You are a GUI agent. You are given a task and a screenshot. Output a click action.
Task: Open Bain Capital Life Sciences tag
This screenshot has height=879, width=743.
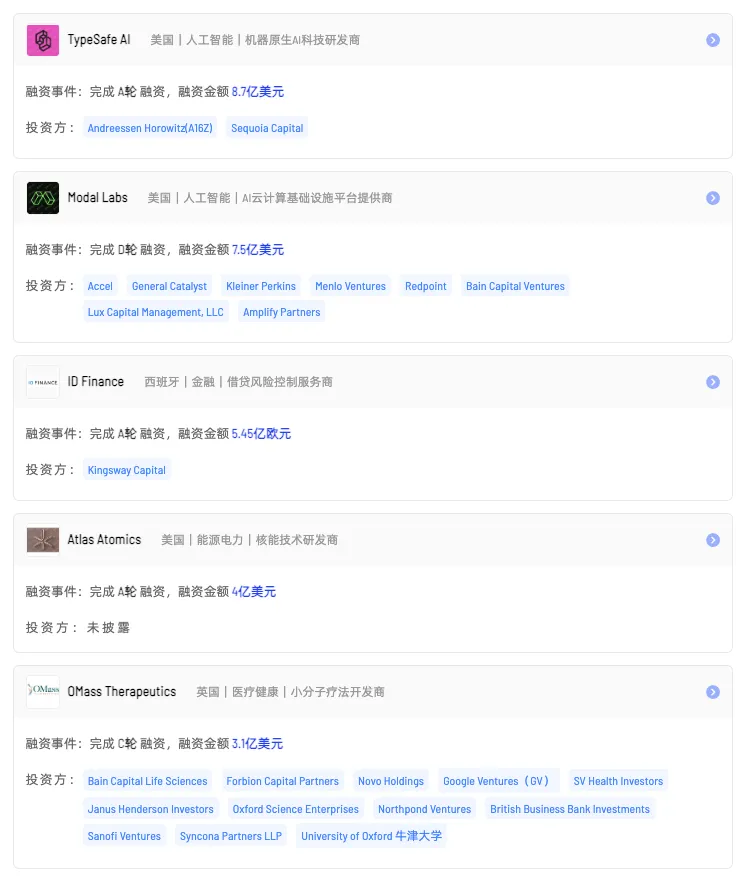point(147,781)
